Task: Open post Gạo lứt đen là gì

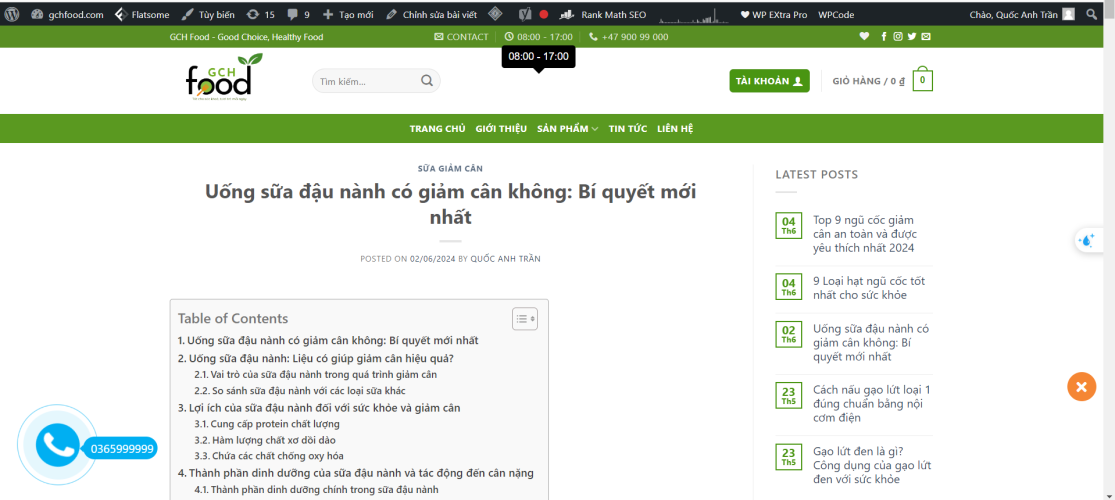Action: pyautogui.click(x=872, y=465)
